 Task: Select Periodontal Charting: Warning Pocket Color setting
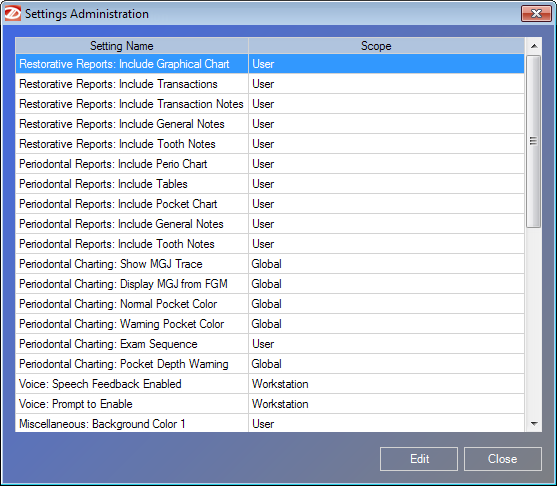tap(270, 324)
